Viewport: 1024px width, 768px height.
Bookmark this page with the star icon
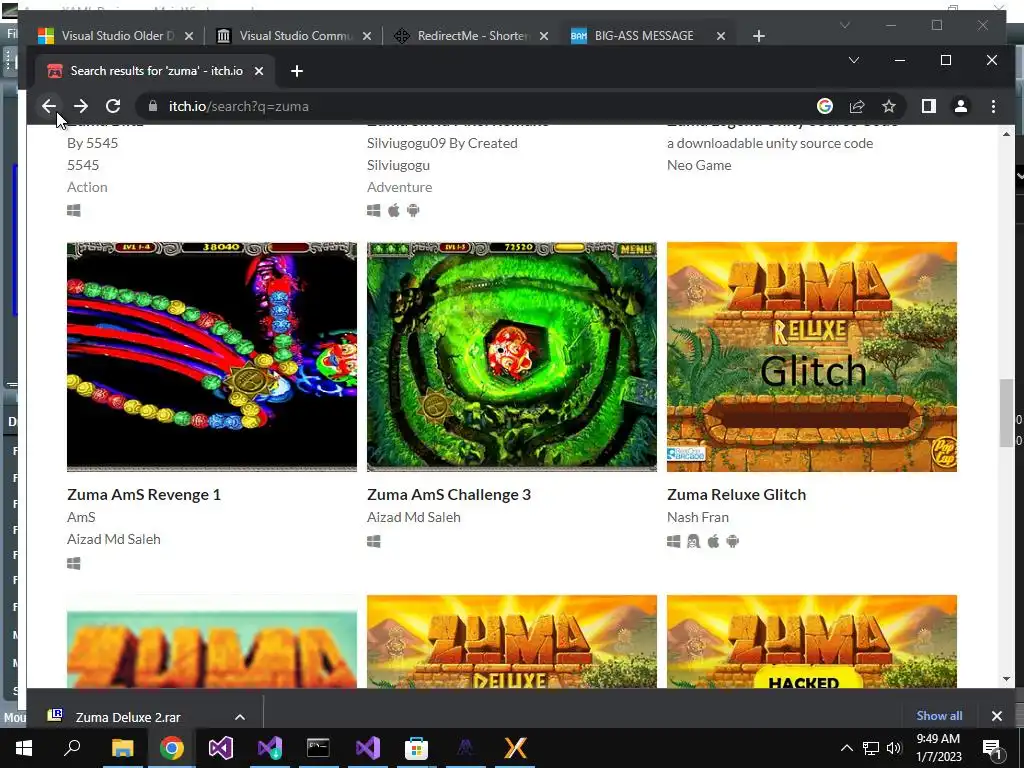pos(889,106)
